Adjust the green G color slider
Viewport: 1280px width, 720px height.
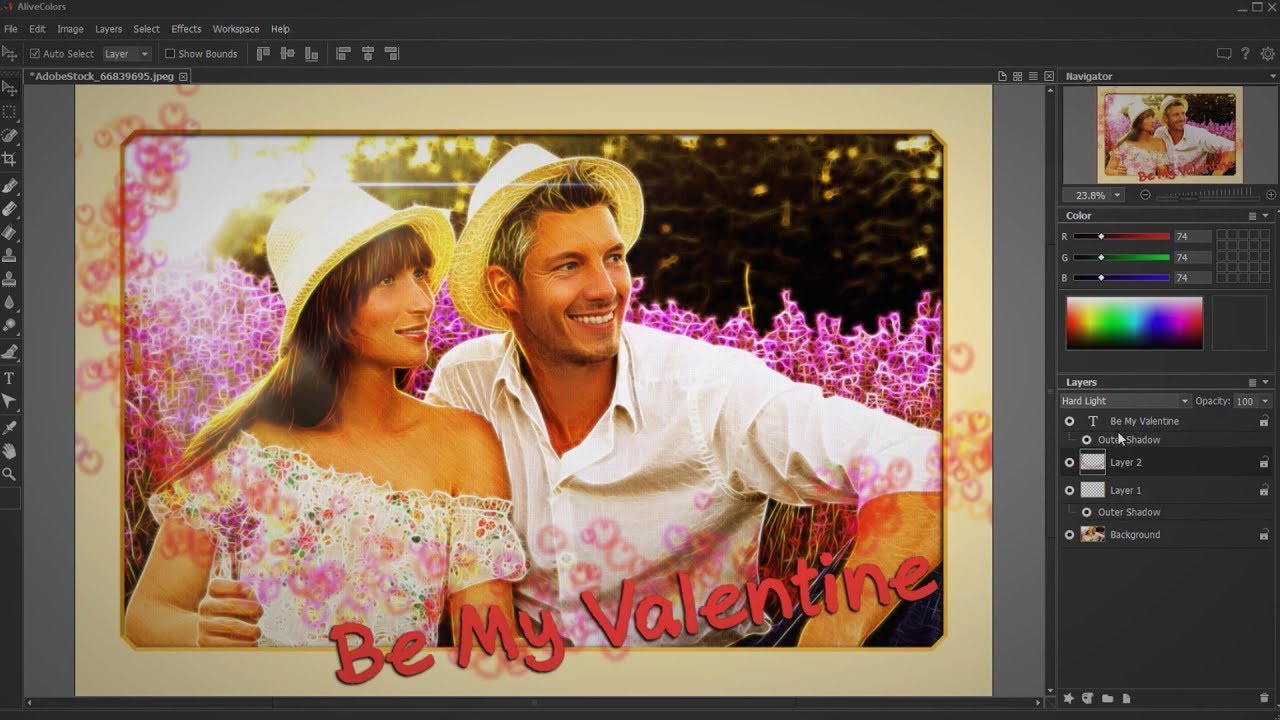pyautogui.click(x=1121, y=257)
